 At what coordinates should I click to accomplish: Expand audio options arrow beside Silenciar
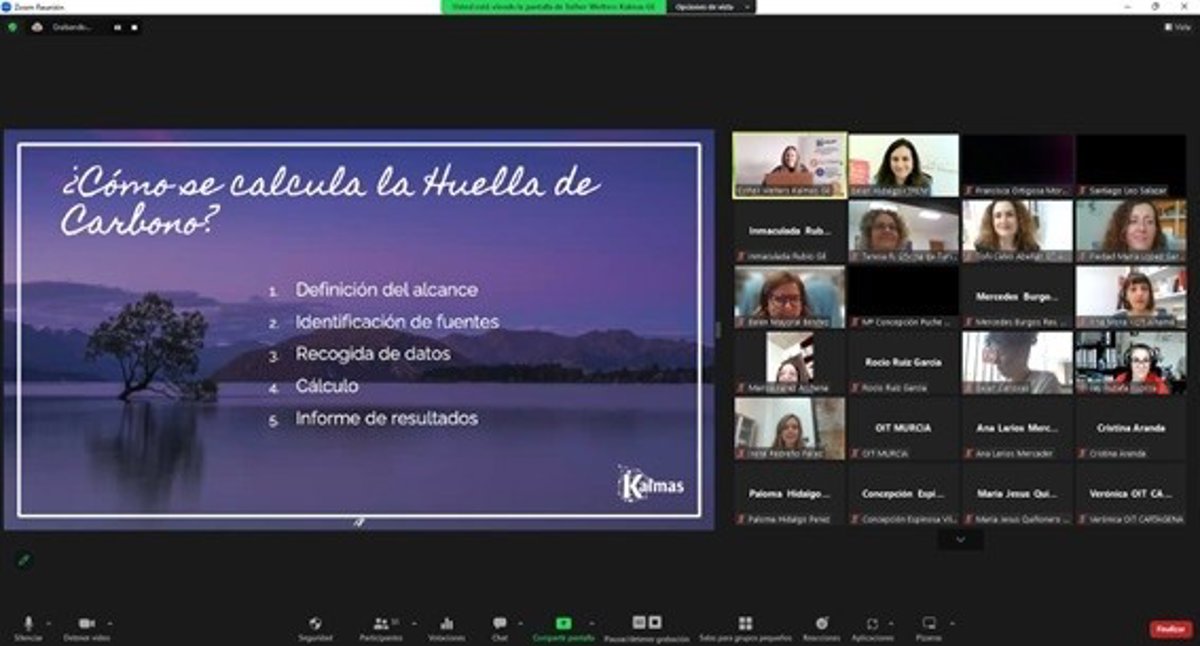pyautogui.click(x=49, y=622)
